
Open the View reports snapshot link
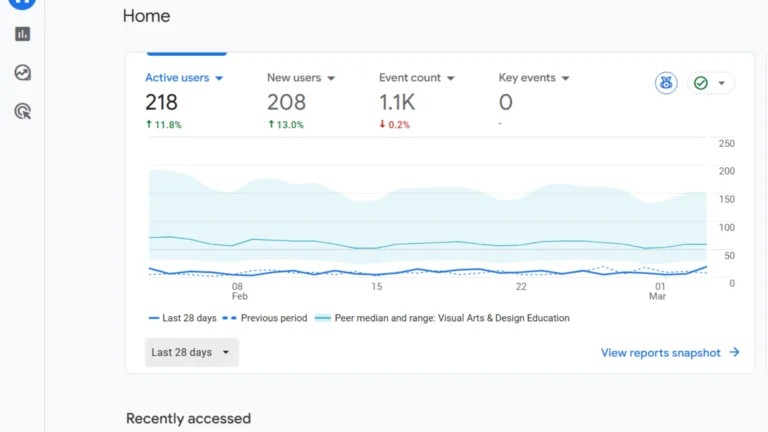[660, 352]
